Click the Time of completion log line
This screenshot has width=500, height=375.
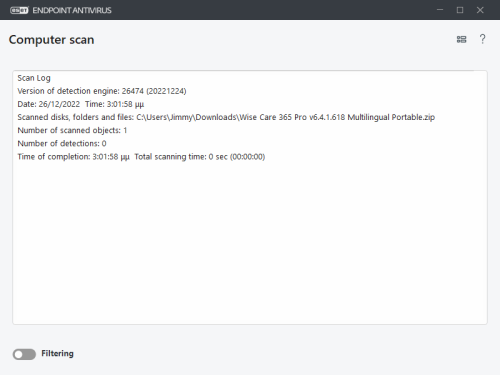(x=73, y=157)
